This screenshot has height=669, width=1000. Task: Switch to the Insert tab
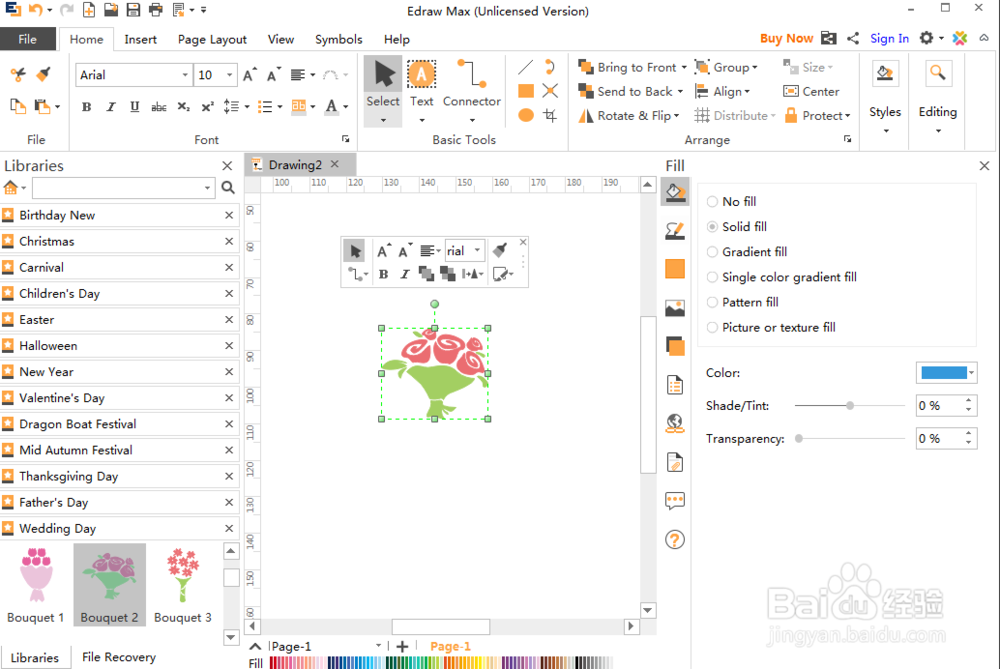140,39
